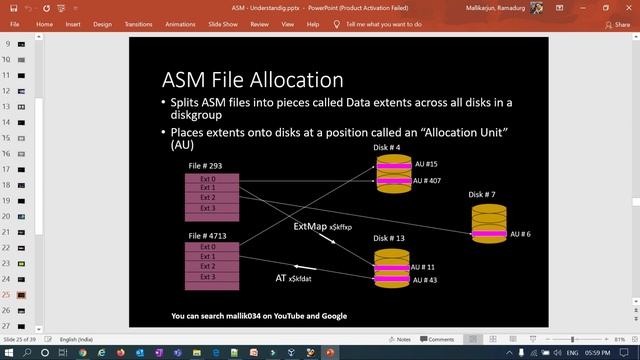Viewport: 640px width, 360px height.
Task: Open Ribbon Display Options icon
Action: (559, 8)
